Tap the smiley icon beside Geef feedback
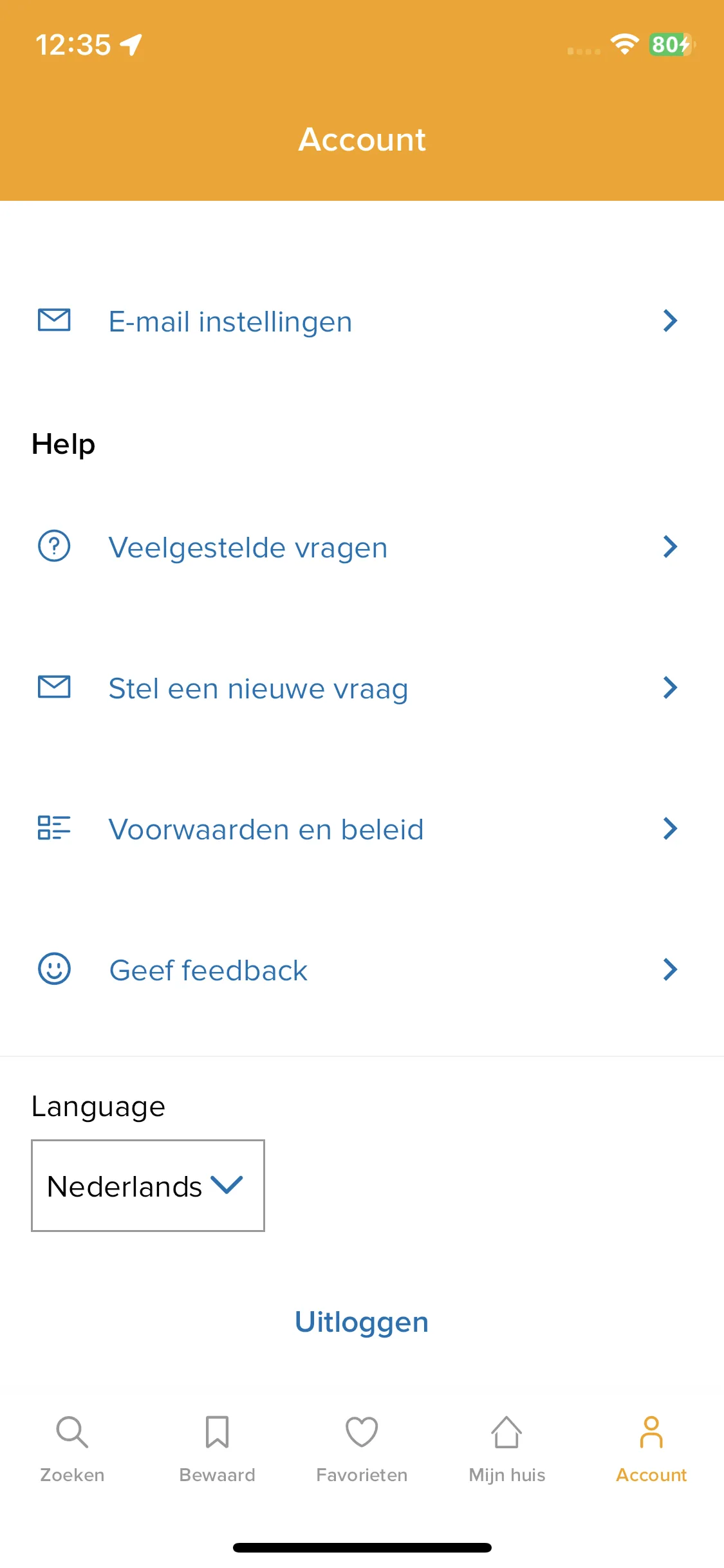This screenshot has height=1568, width=724. click(54, 969)
